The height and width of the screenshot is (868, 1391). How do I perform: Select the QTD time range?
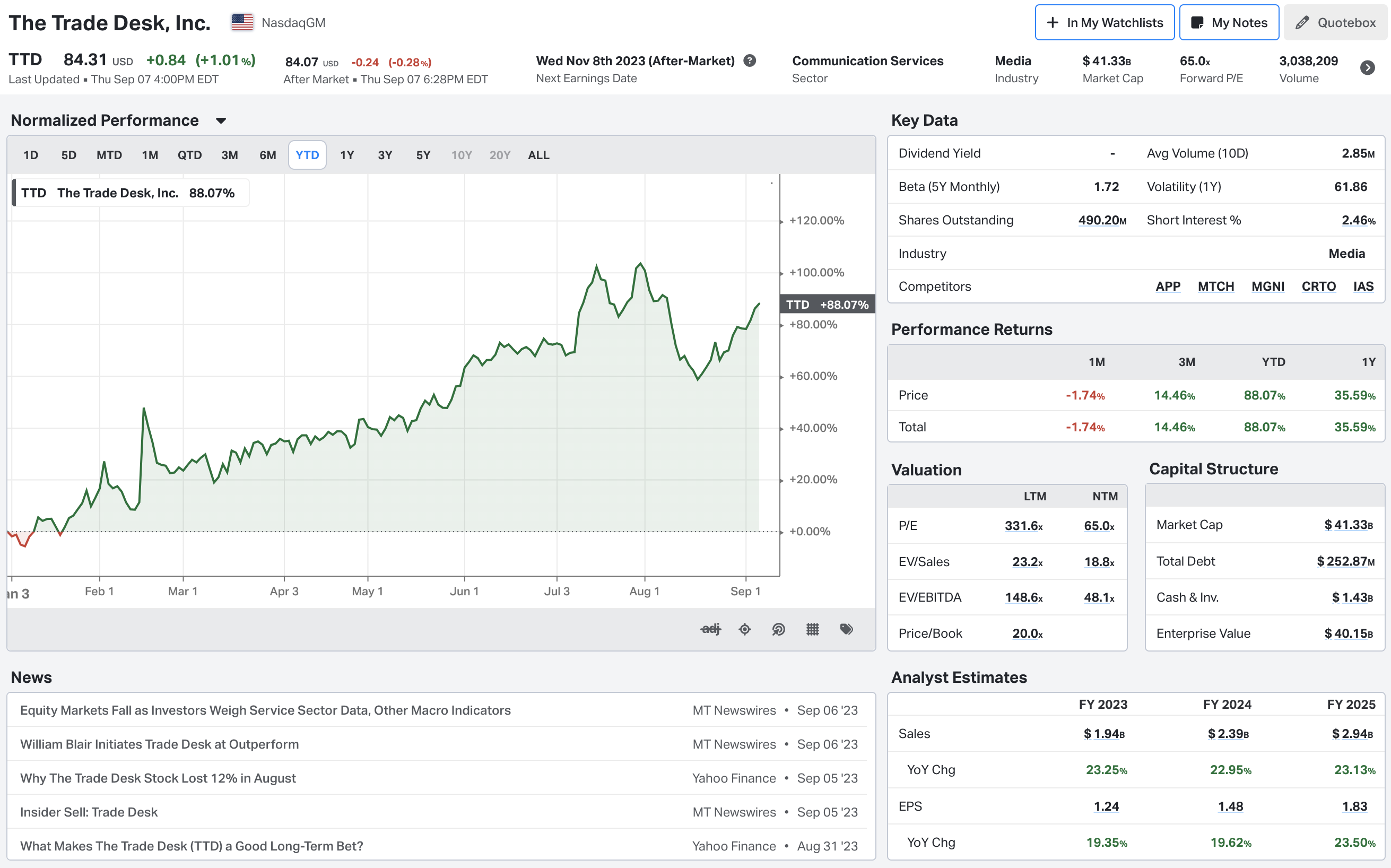pyautogui.click(x=189, y=155)
